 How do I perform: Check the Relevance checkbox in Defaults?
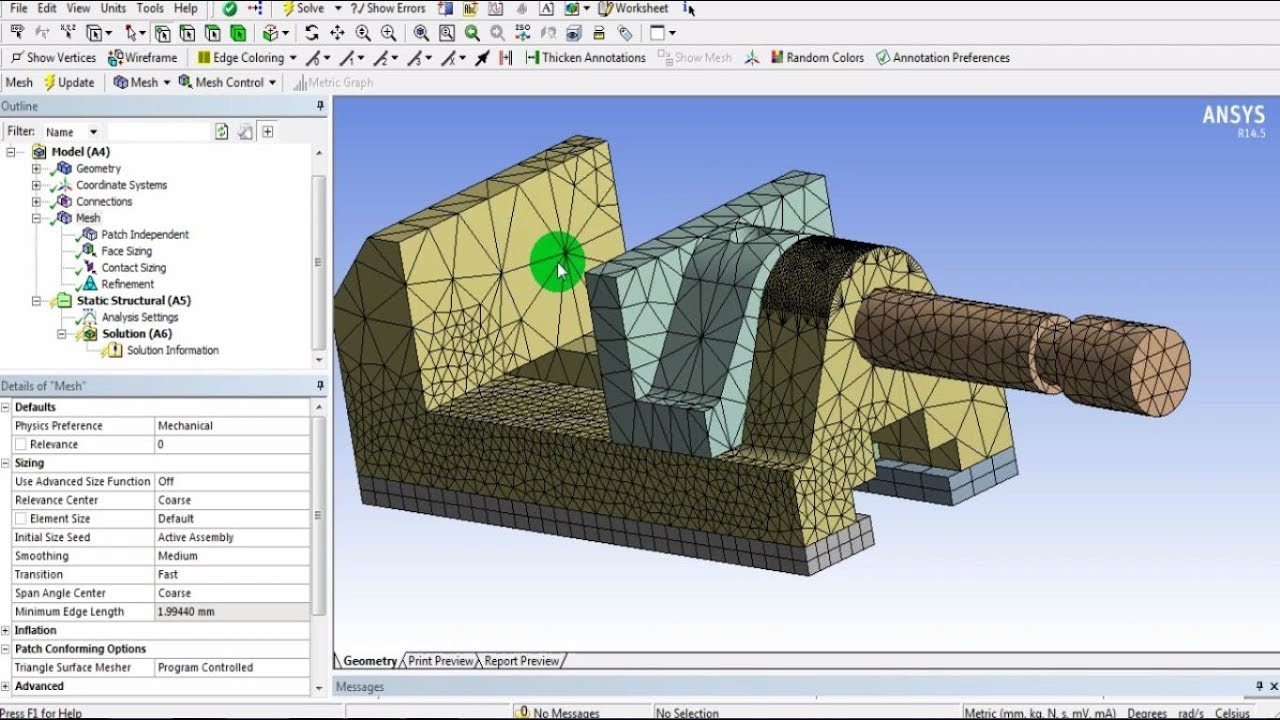[x=20, y=444]
